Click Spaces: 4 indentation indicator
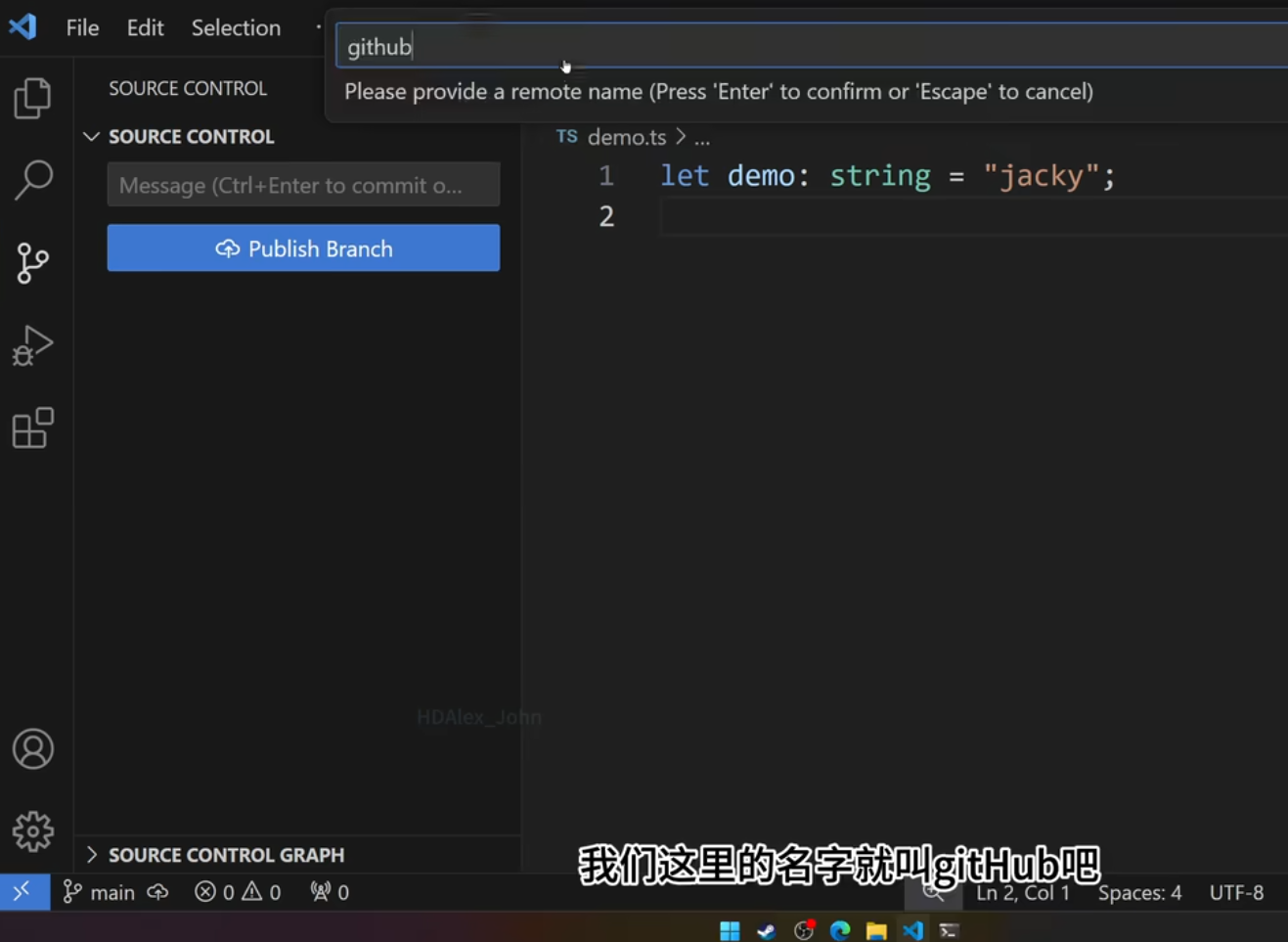 coord(1139,892)
